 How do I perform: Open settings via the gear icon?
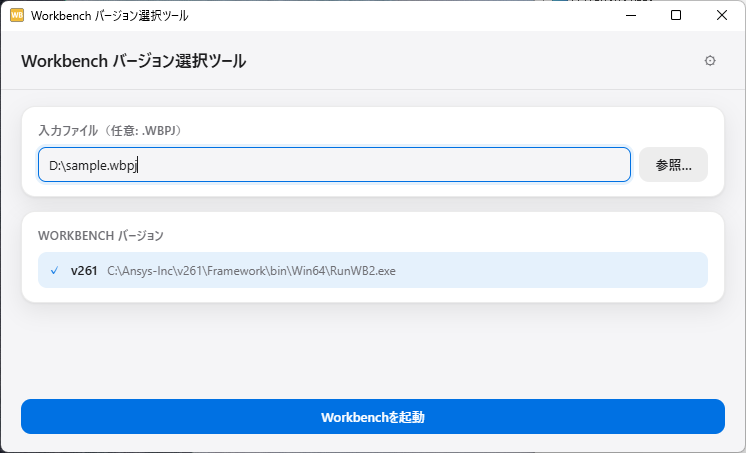(710, 61)
